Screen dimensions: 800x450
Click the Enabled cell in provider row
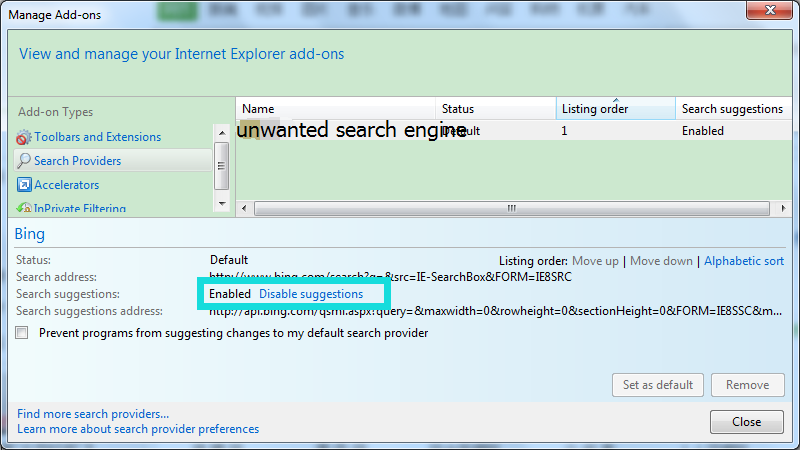click(x=703, y=131)
